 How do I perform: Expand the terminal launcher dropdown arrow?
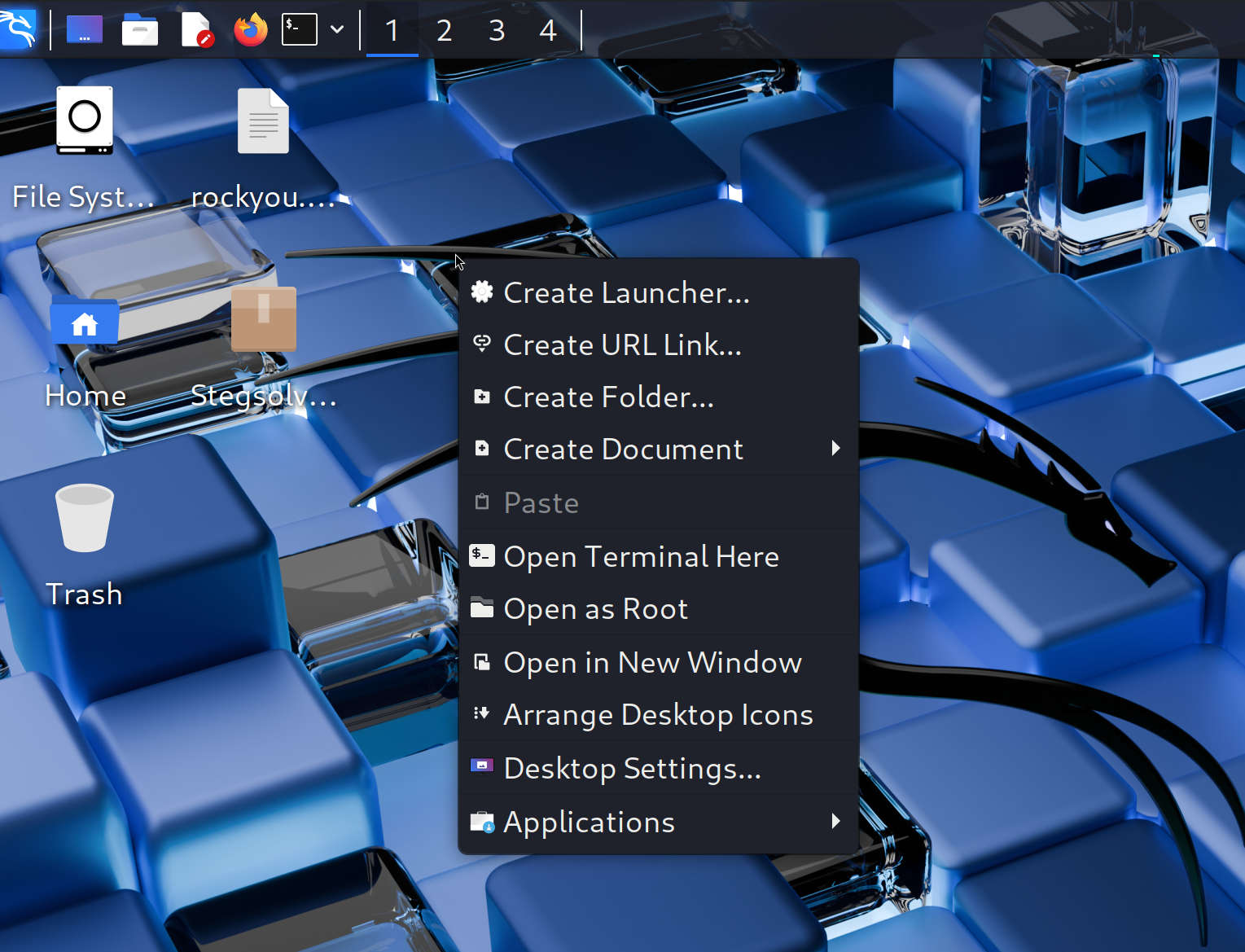337,30
